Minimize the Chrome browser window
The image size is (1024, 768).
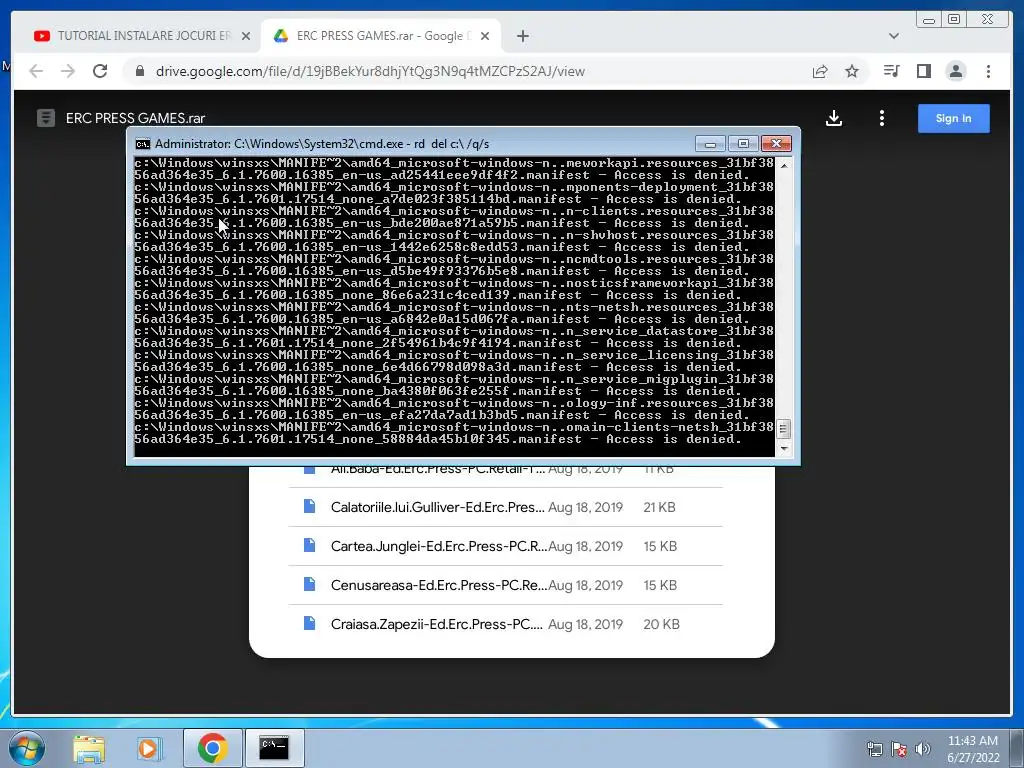(929, 20)
